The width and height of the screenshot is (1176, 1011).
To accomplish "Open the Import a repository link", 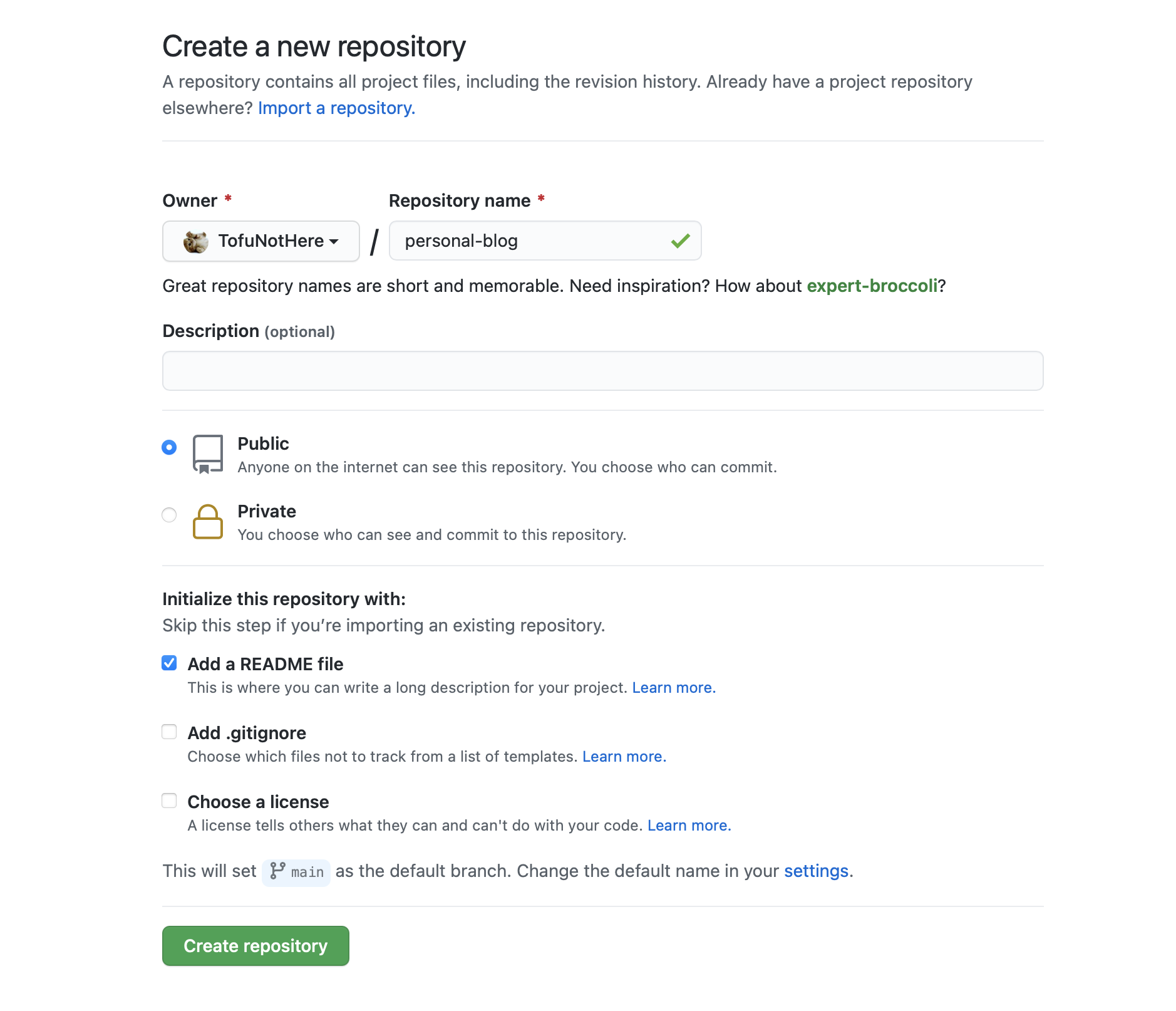I will 336,108.
